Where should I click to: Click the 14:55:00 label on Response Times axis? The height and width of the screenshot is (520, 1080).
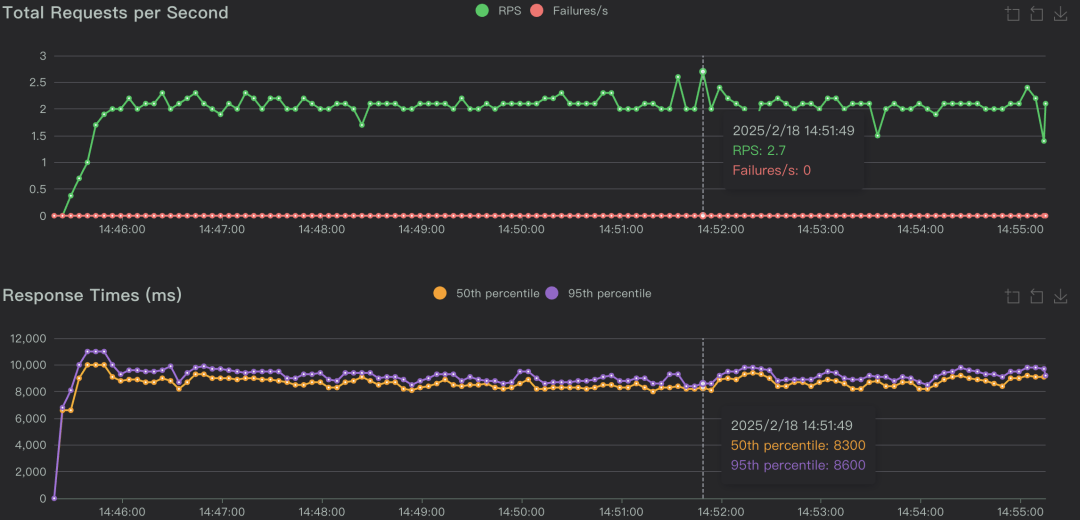1019,511
